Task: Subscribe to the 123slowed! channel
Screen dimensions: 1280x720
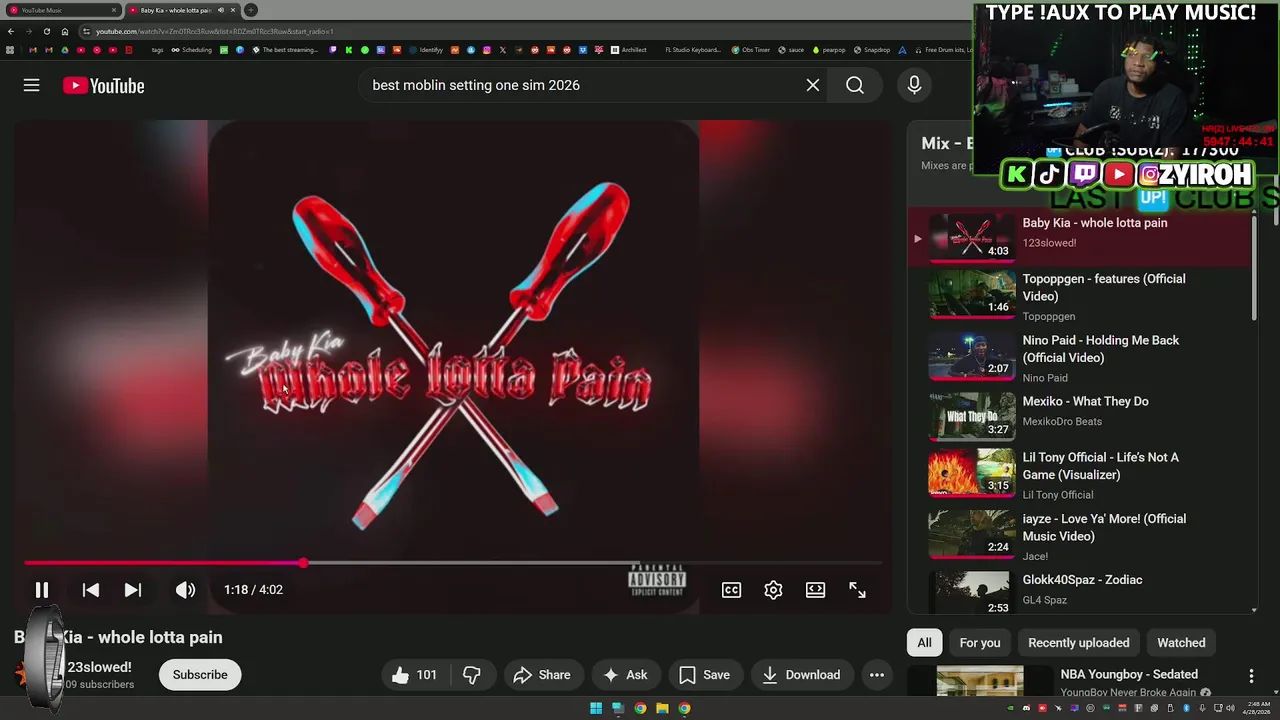Action: [x=200, y=675]
